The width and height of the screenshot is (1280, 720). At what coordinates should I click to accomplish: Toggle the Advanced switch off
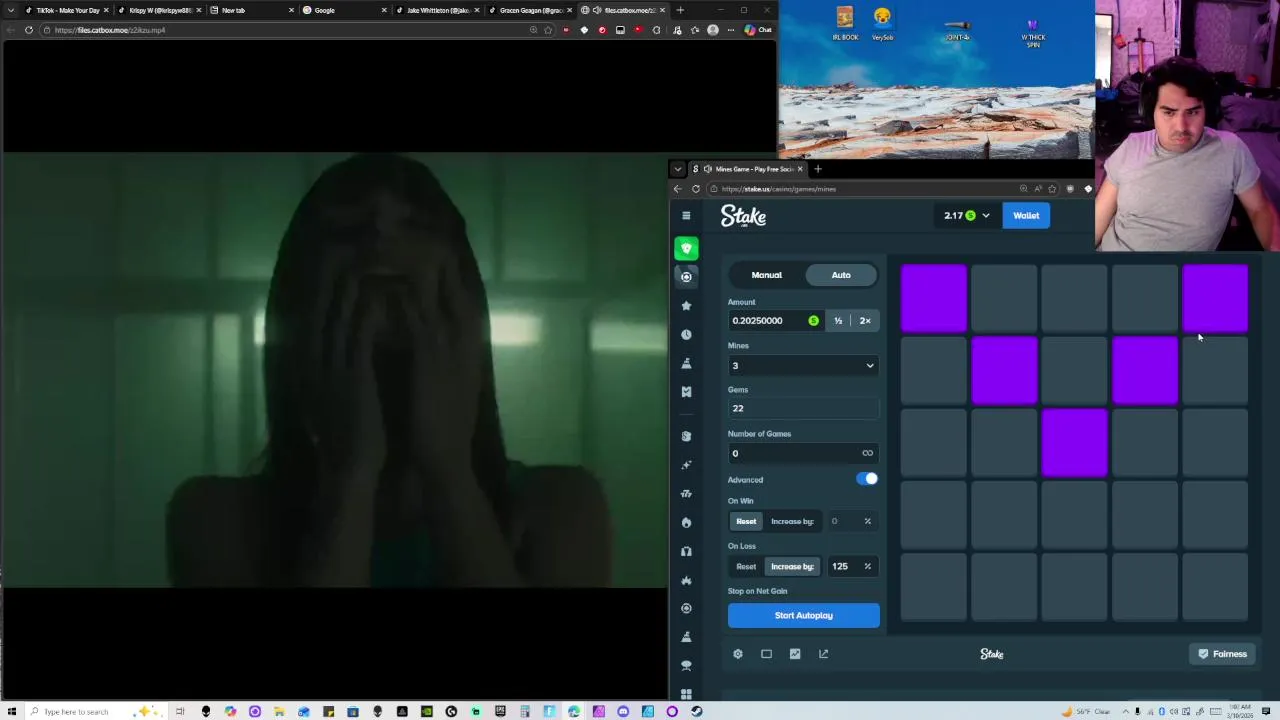tap(867, 479)
